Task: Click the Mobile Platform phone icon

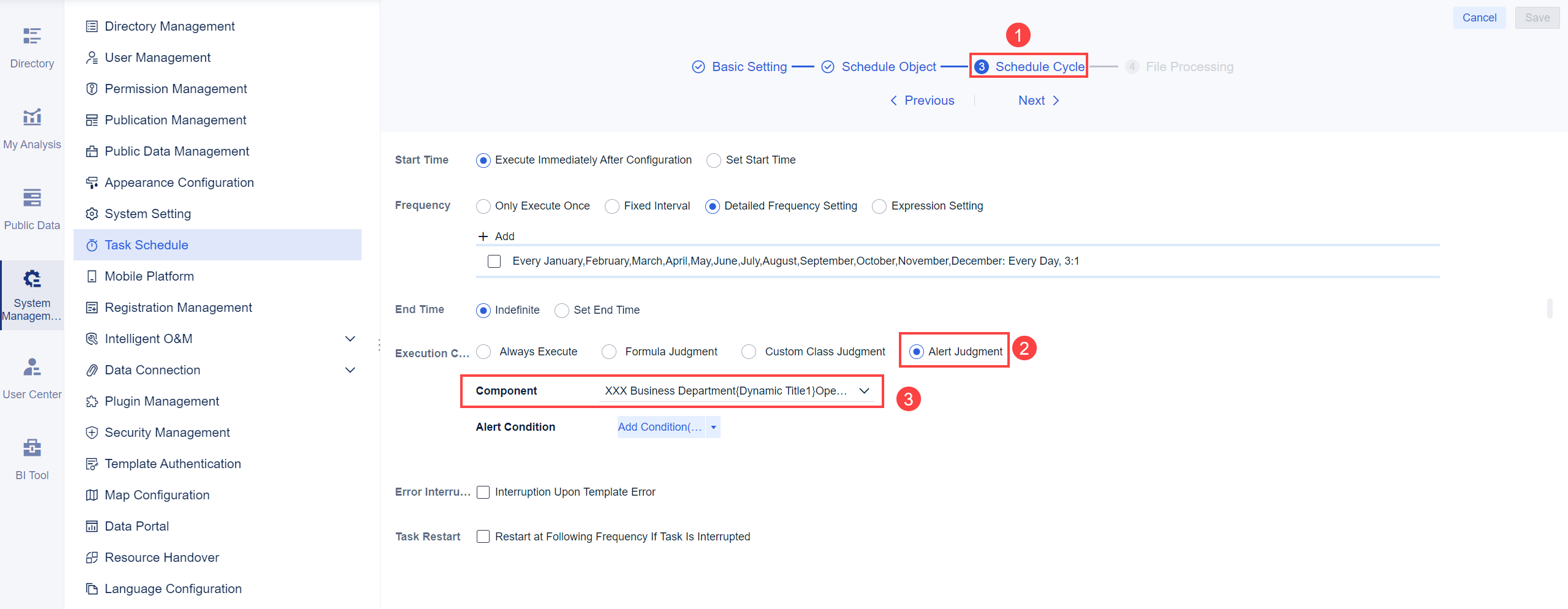Action: (92, 276)
